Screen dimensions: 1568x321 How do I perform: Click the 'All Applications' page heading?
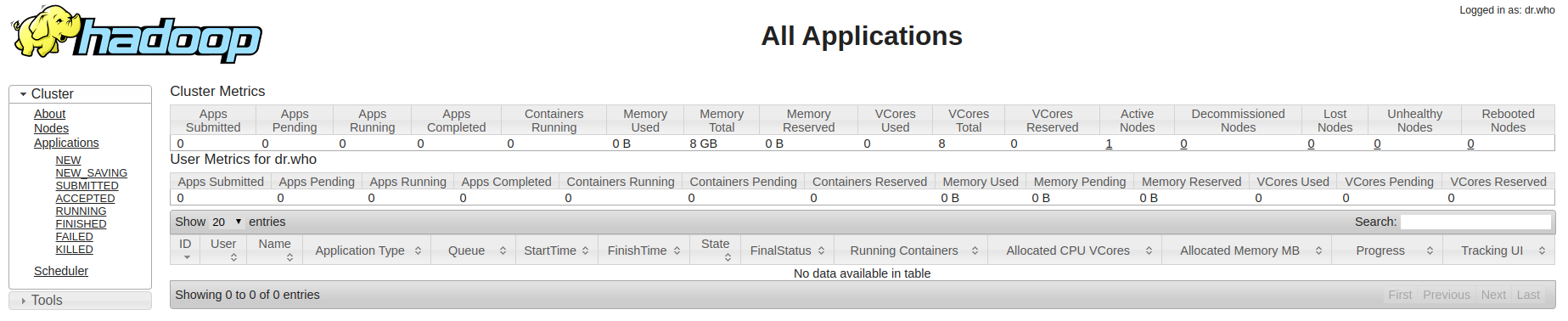[862, 36]
